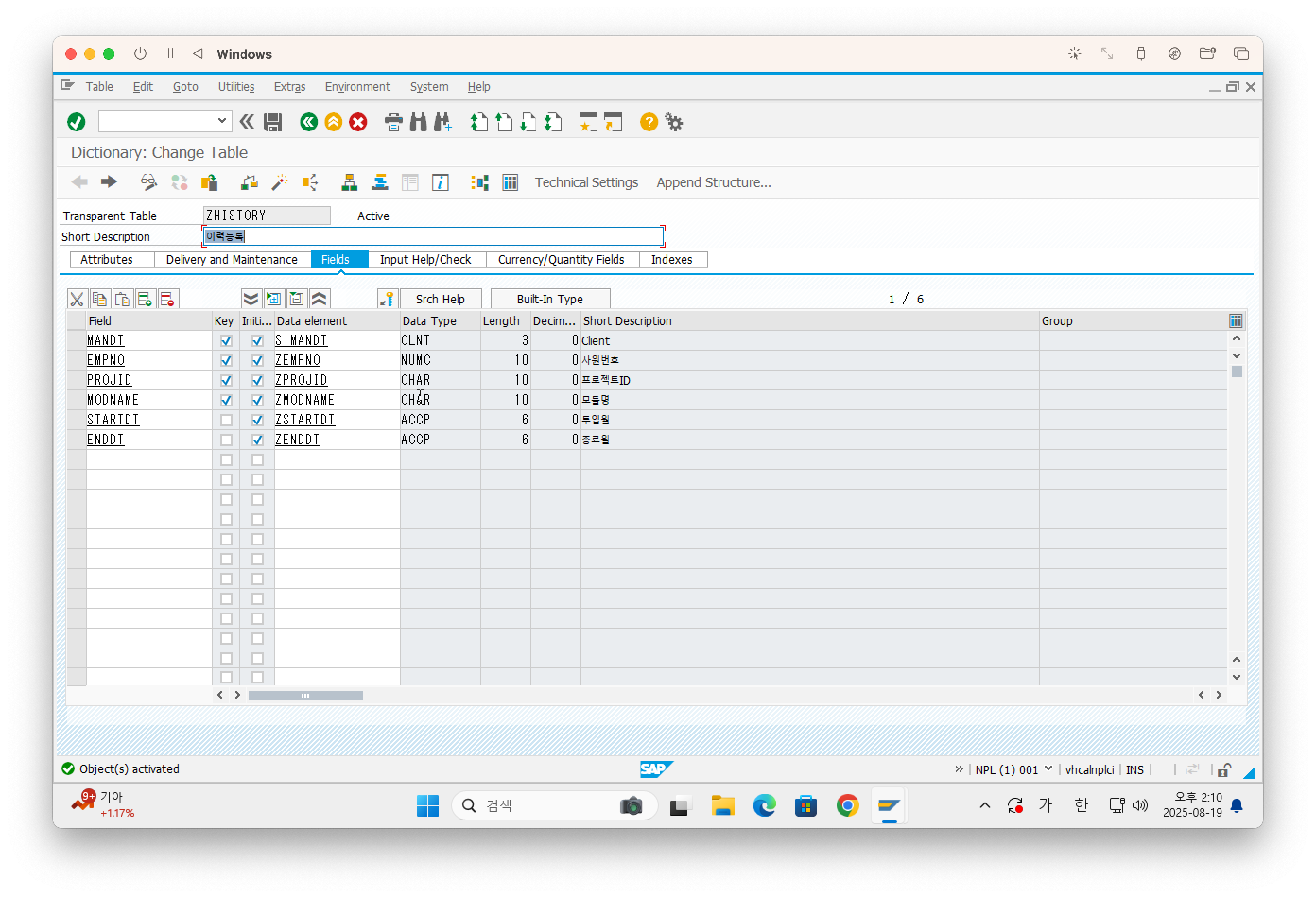Save the table with the floppy icon

[x=273, y=122]
